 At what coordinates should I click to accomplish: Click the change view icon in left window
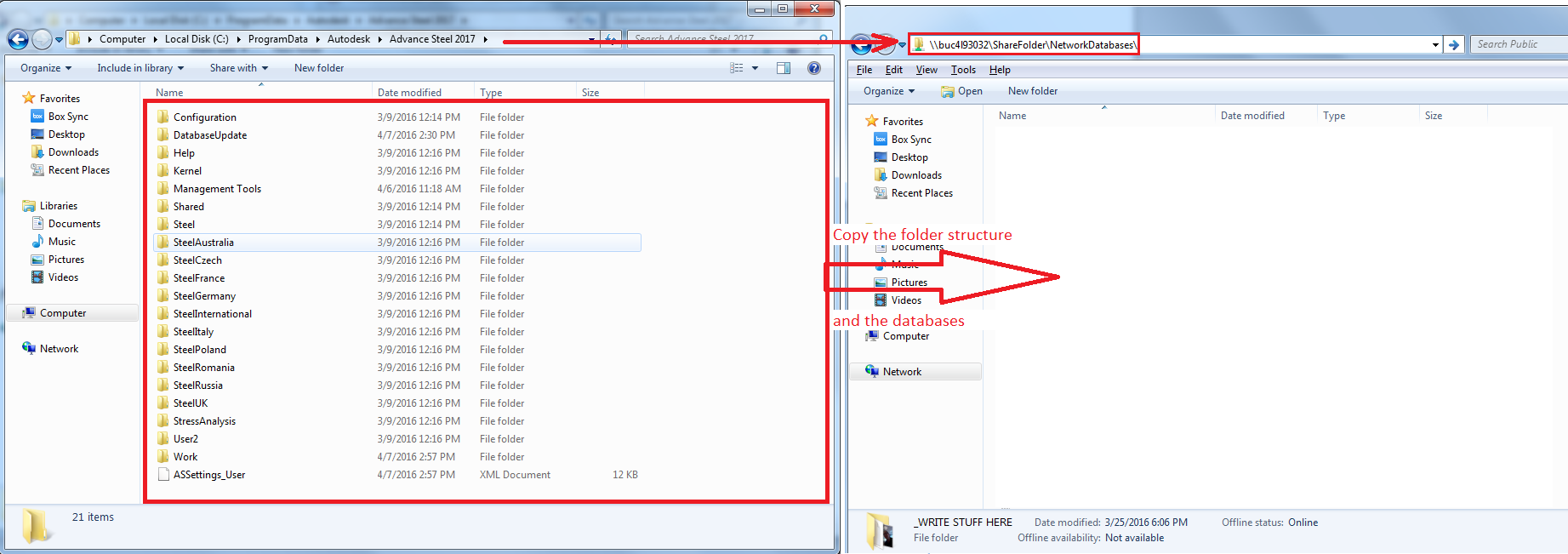[x=737, y=68]
